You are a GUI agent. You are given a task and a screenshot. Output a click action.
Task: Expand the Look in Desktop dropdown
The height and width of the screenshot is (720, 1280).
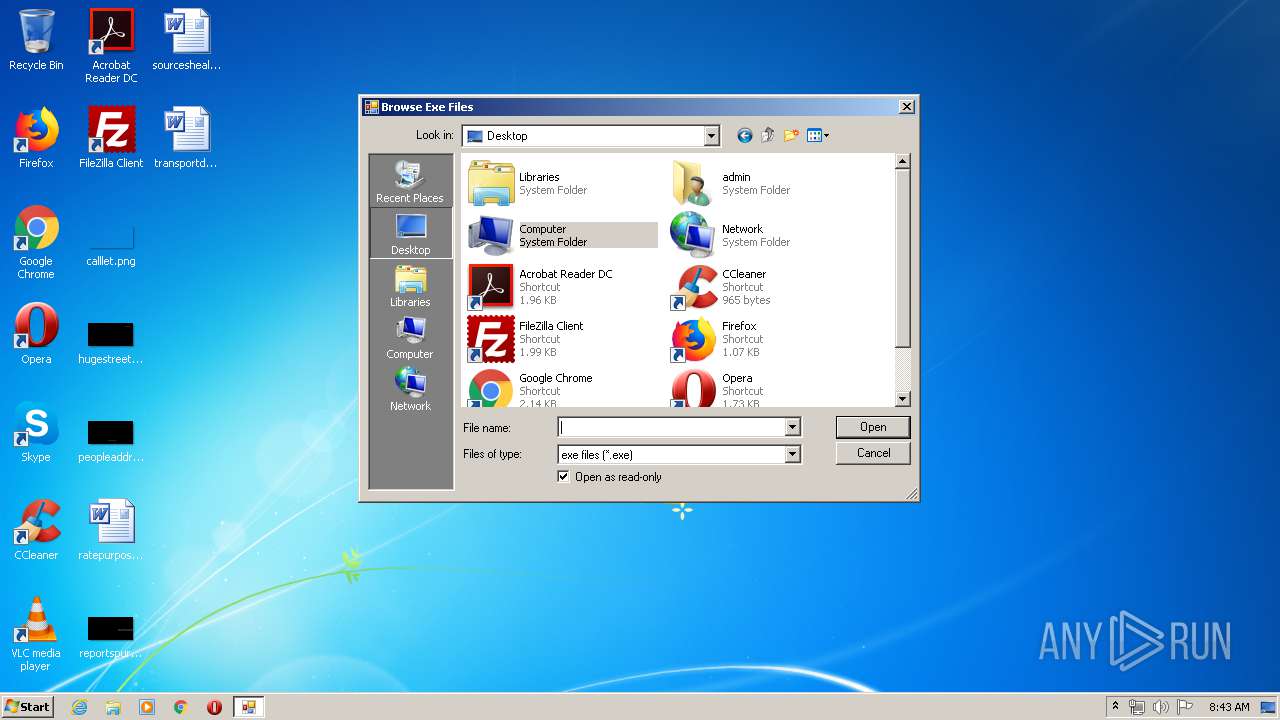[x=711, y=136]
